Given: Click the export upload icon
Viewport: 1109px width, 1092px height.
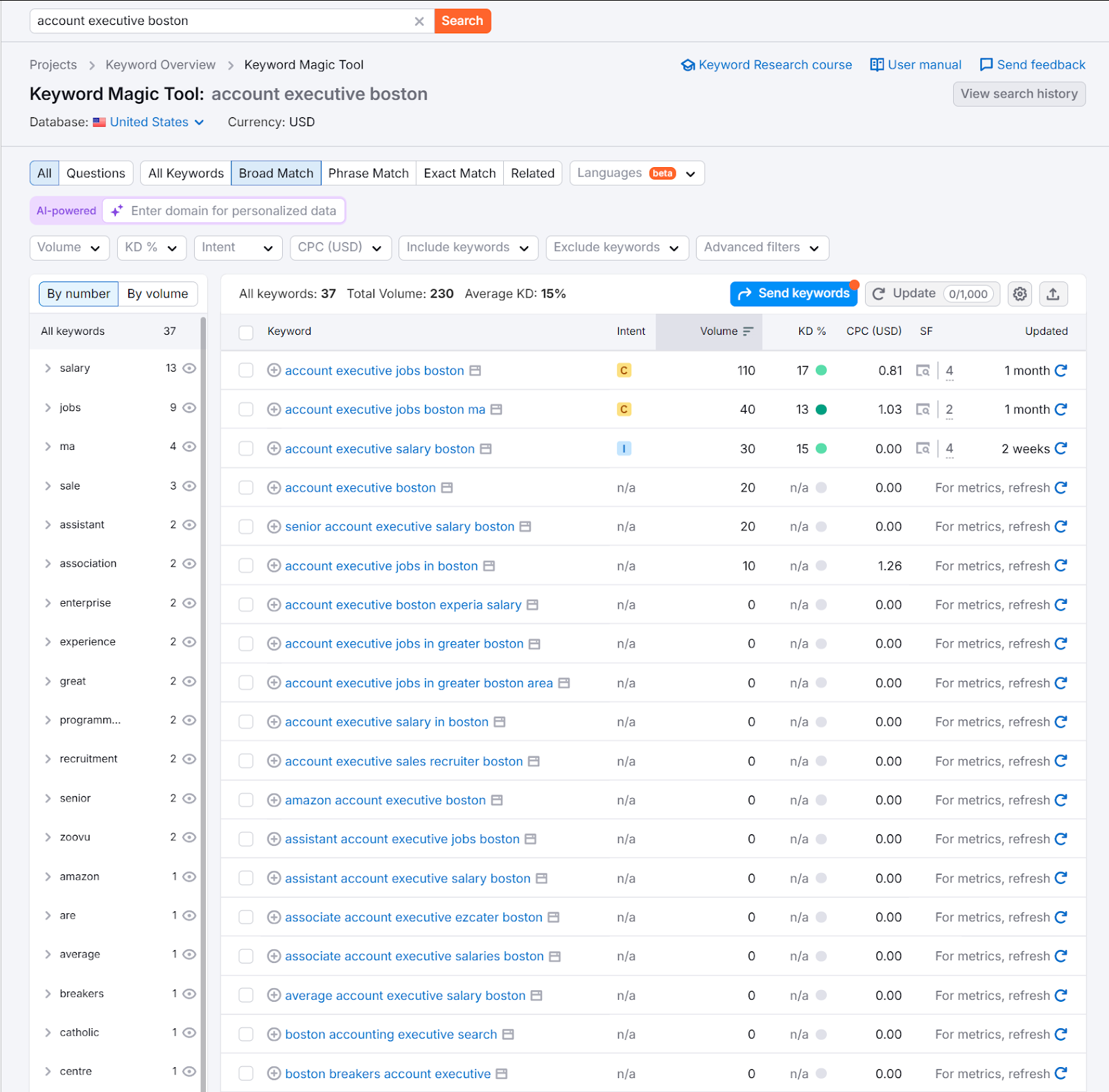Looking at the screenshot, I should (x=1053, y=294).
